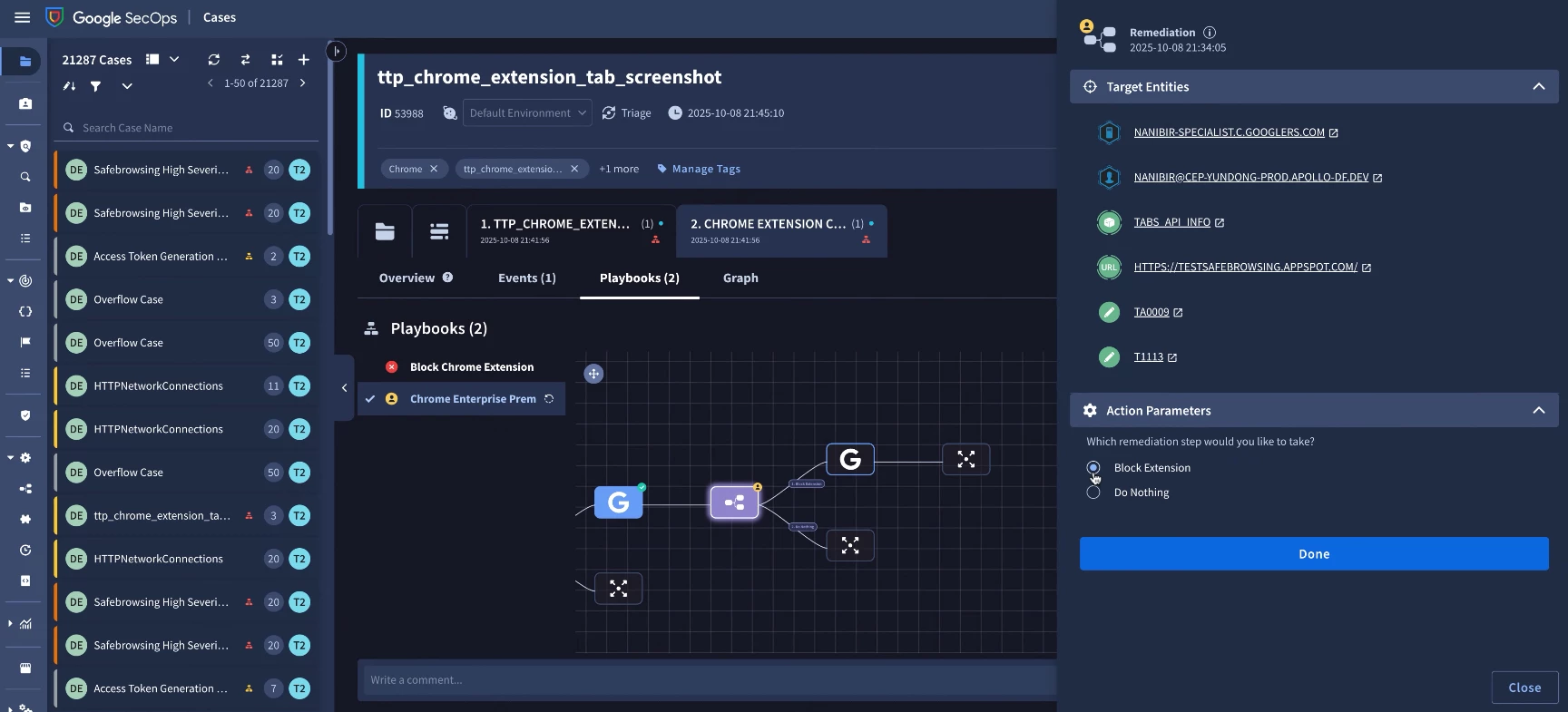This screenshot has width=1568, height=712.
Task: Switch to the Graph tab
Action: tap(740, 278)
